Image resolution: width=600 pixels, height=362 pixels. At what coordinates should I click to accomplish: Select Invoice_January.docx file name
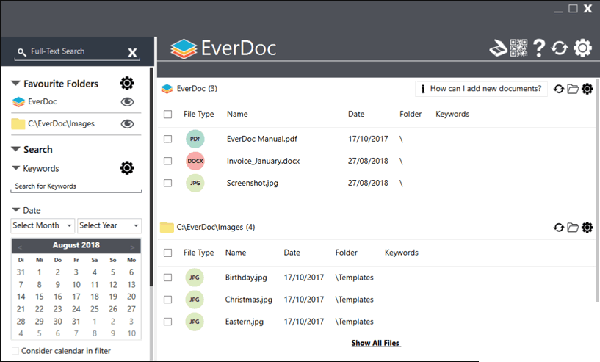[x=263, y=161]
